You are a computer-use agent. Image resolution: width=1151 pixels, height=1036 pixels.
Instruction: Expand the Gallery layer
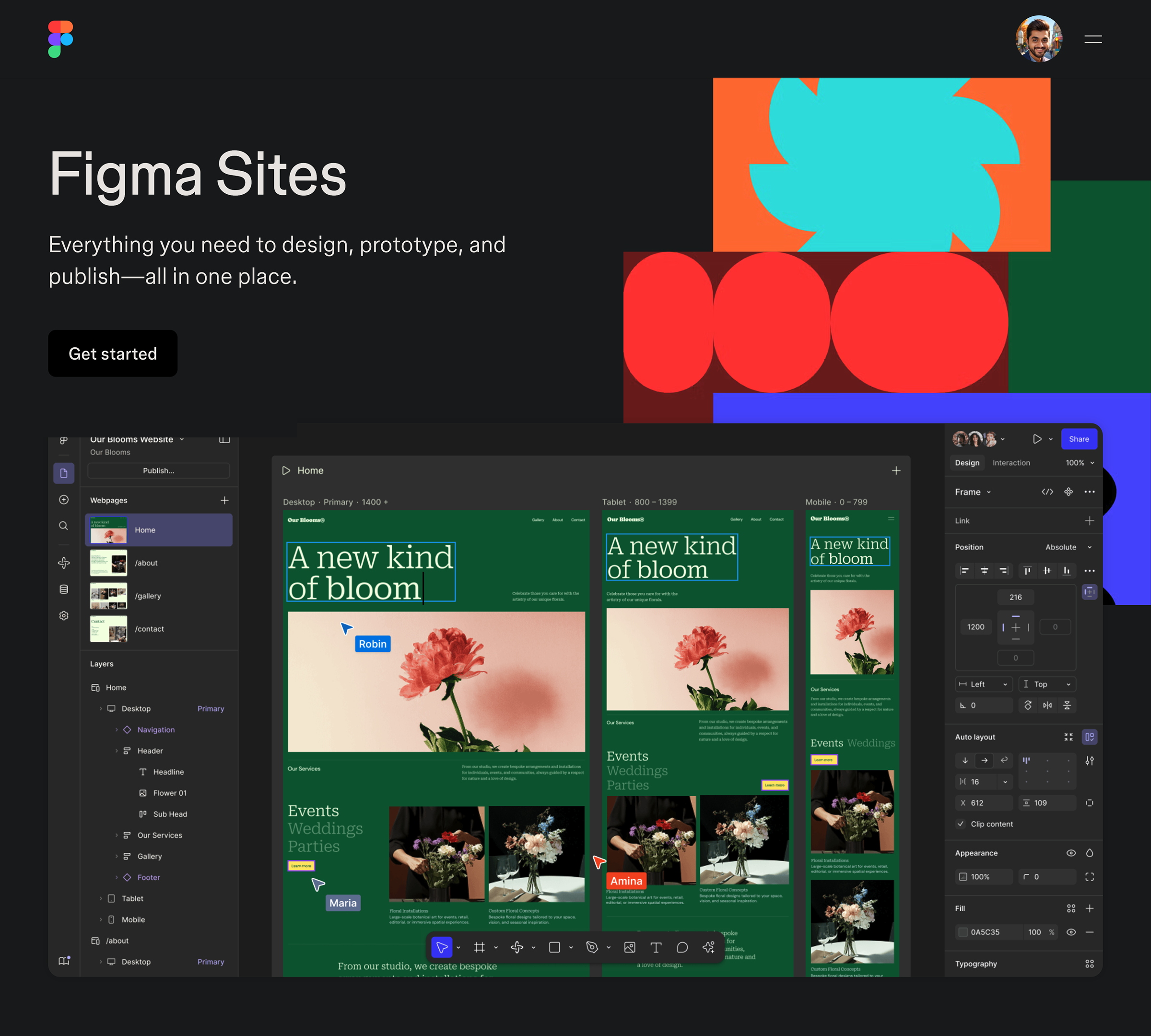117,856
